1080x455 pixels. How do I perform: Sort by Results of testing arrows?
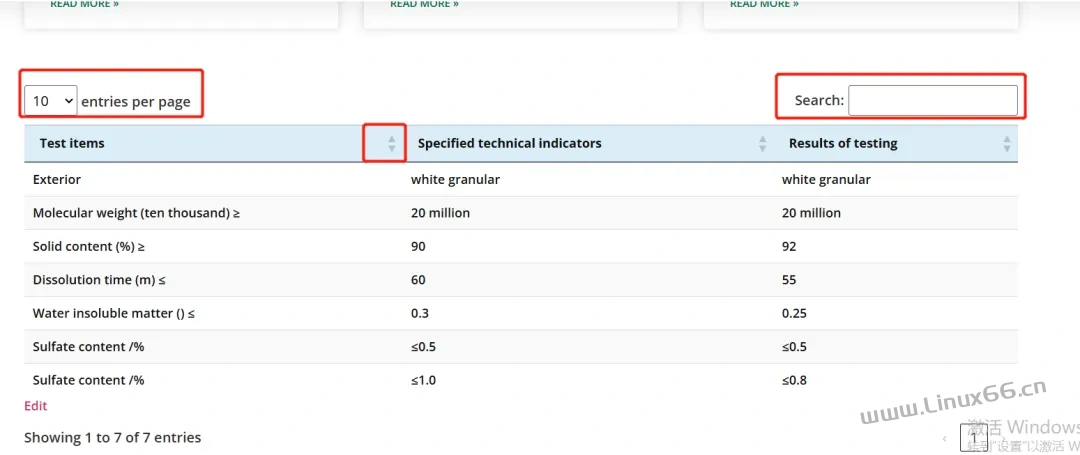(x=1007, y=143)
